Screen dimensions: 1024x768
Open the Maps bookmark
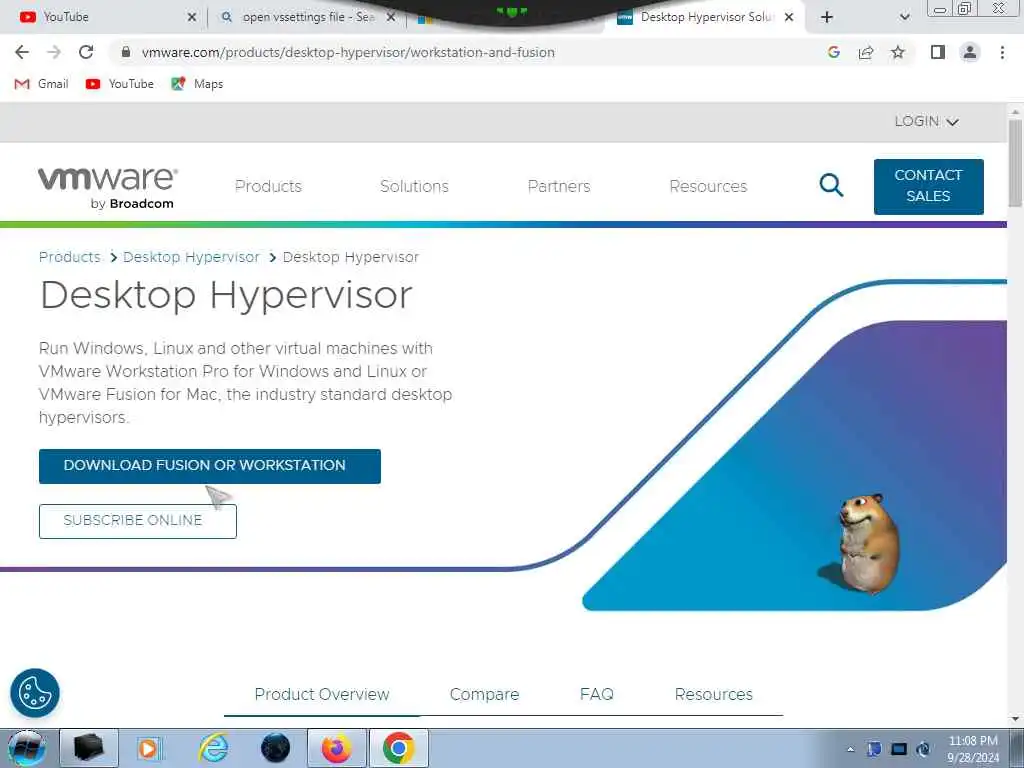click(x=197, y=84)
